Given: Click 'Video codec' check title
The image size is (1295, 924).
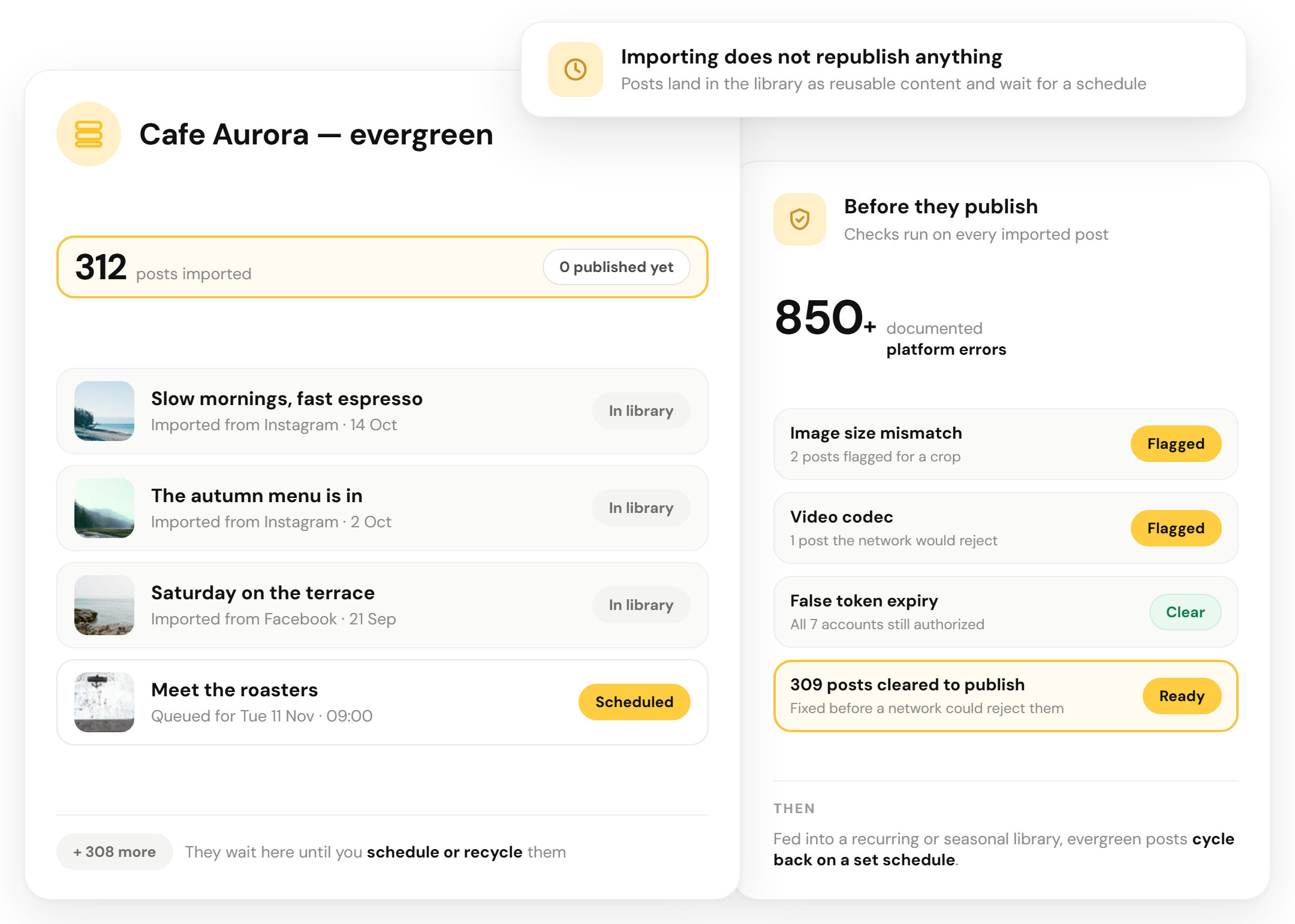Looking at the screenshot, I should pos(842,517).
